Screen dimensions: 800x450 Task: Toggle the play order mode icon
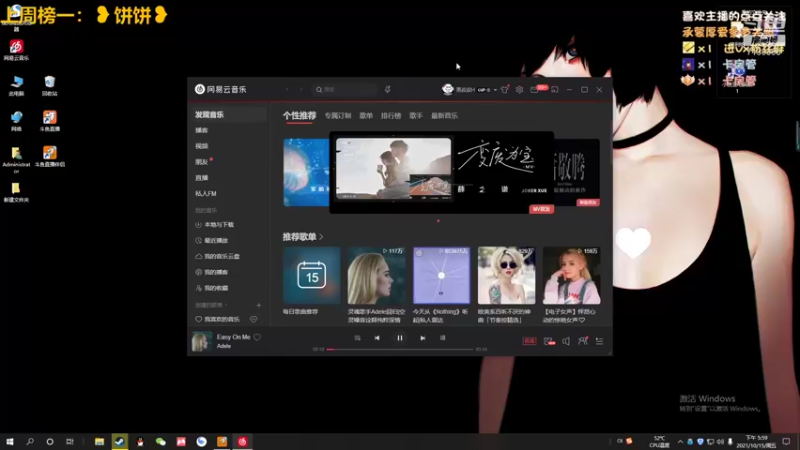pos(357,338)
